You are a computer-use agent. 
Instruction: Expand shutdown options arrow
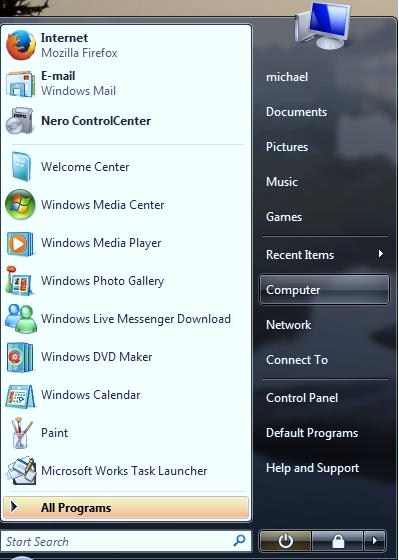(374, 541)
